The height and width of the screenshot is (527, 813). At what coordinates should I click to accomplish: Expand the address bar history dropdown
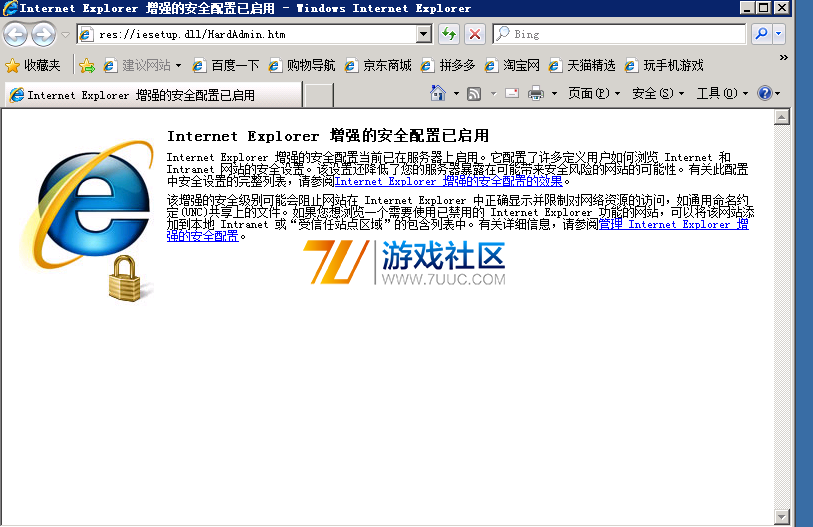[424, 34]
